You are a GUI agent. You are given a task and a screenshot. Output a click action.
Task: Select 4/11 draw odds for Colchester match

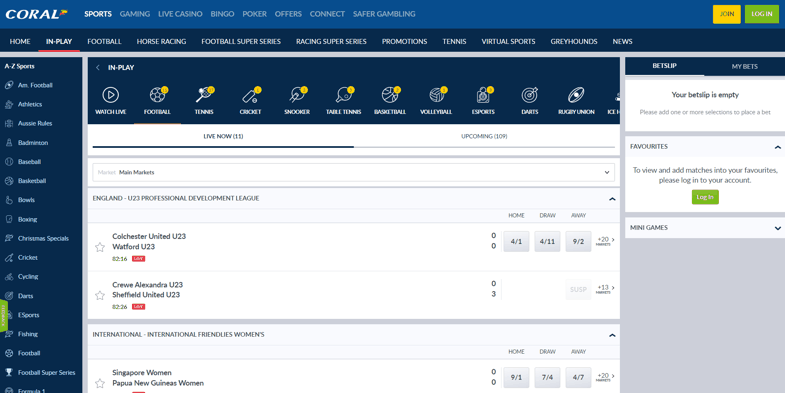(x=547, y=241)
